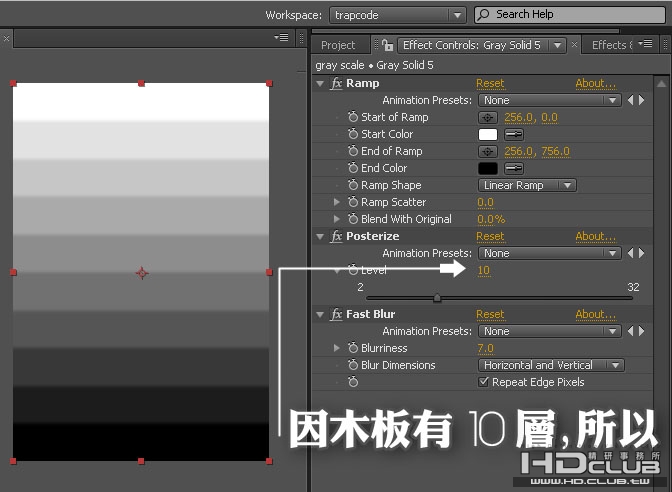Previous Fast Blur animation preset arrow
672x492 pixels.
click(630, 331)
